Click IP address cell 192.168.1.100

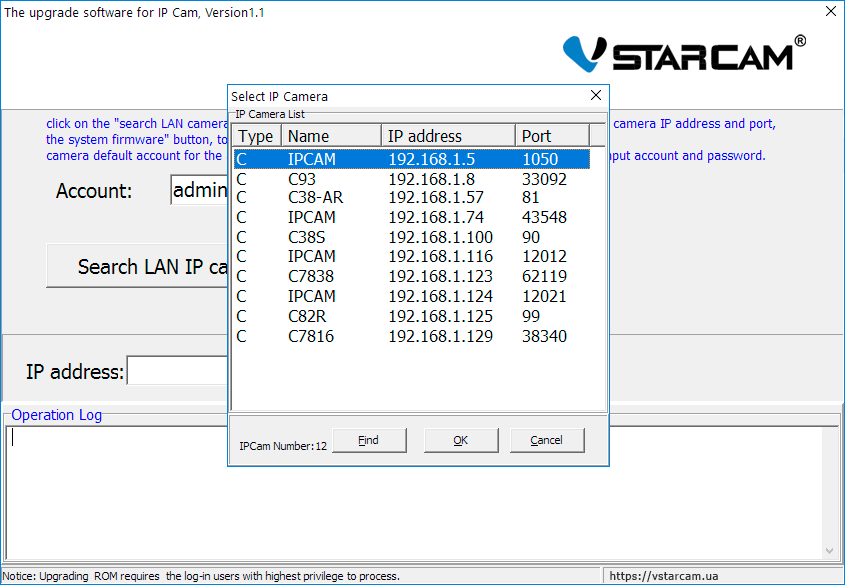440,237
